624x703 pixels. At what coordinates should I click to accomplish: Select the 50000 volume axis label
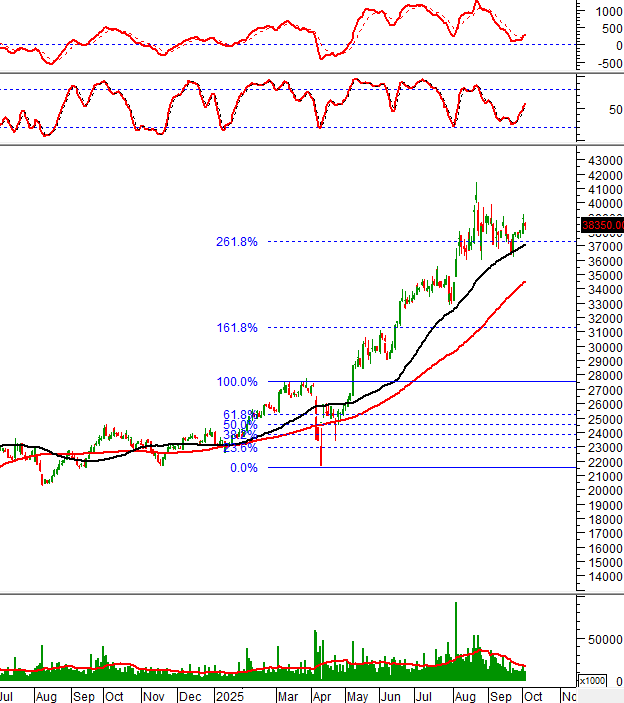pos(606,639)
